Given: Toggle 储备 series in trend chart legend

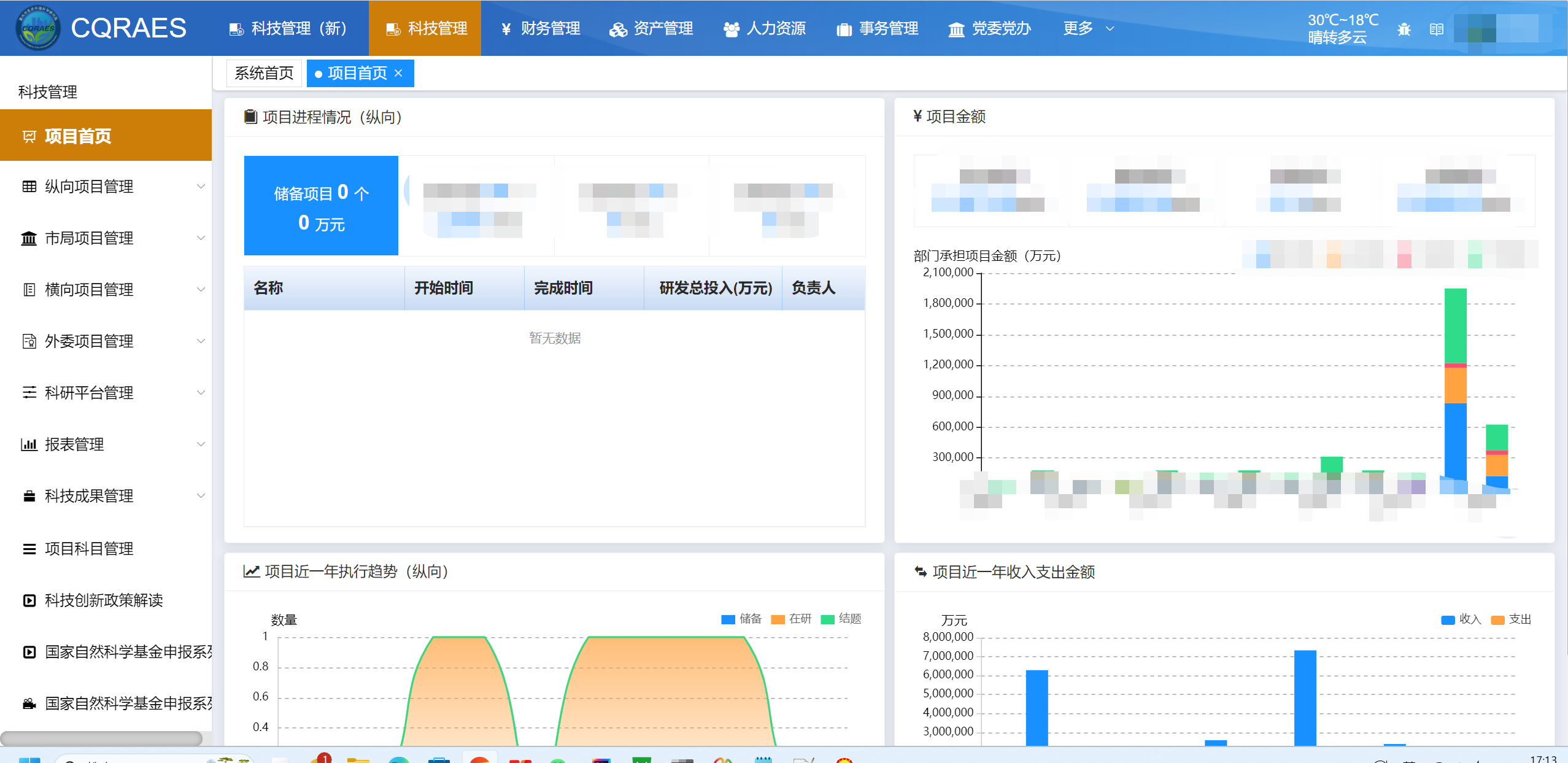Looking at the screenshot, I should click(x=741, y=619).
